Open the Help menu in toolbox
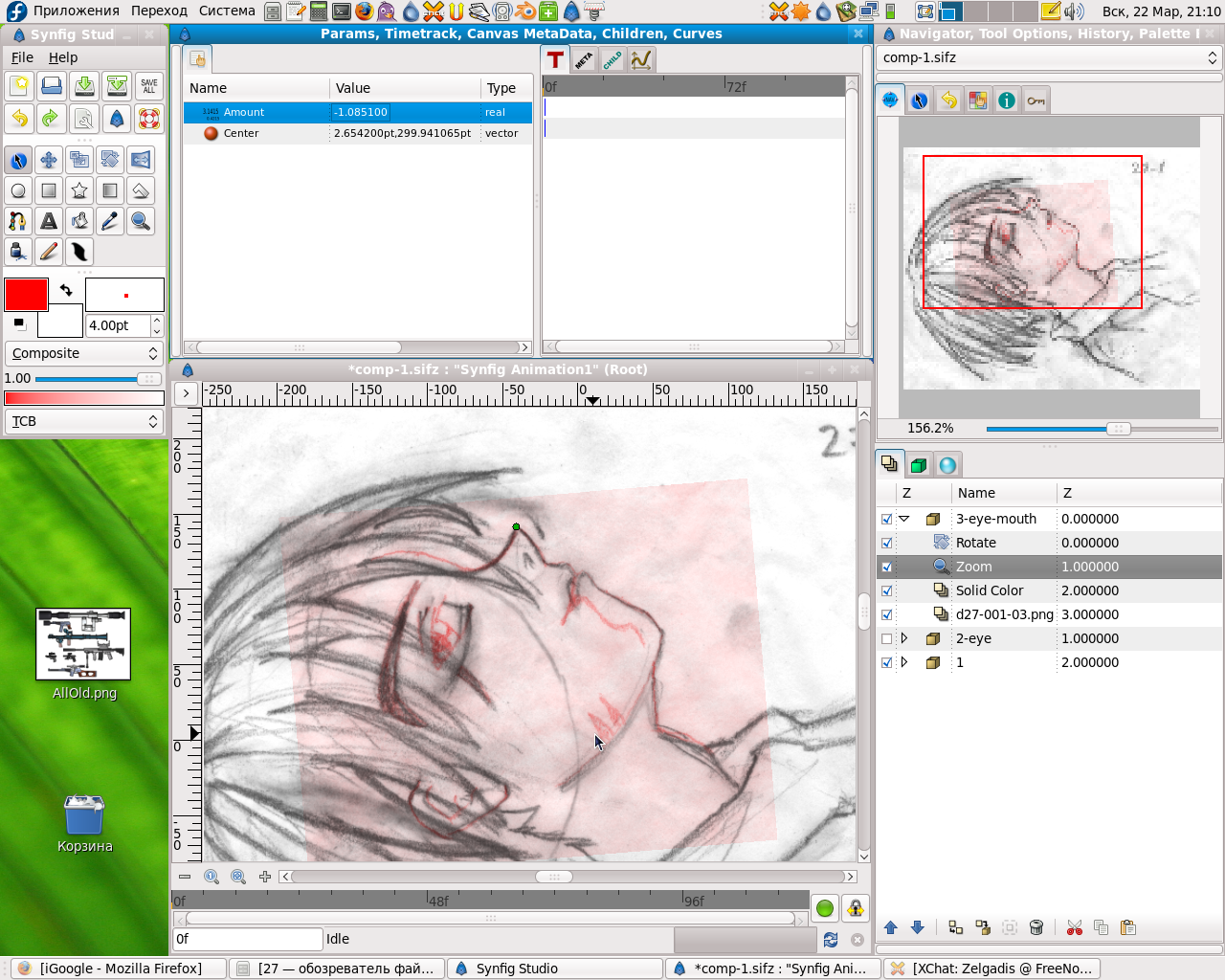Viewport: 1225px width, 980px height. click(63, 57)
